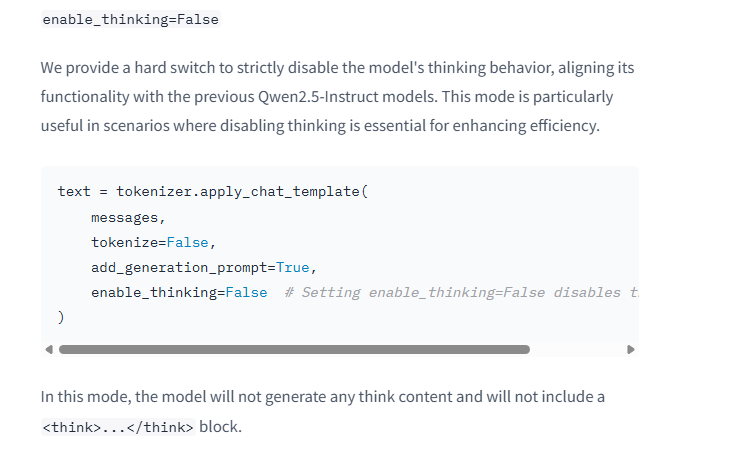Click the code block's right scroll arrow
Viewport: 732px width, 466px height.
tap(631, 349)
